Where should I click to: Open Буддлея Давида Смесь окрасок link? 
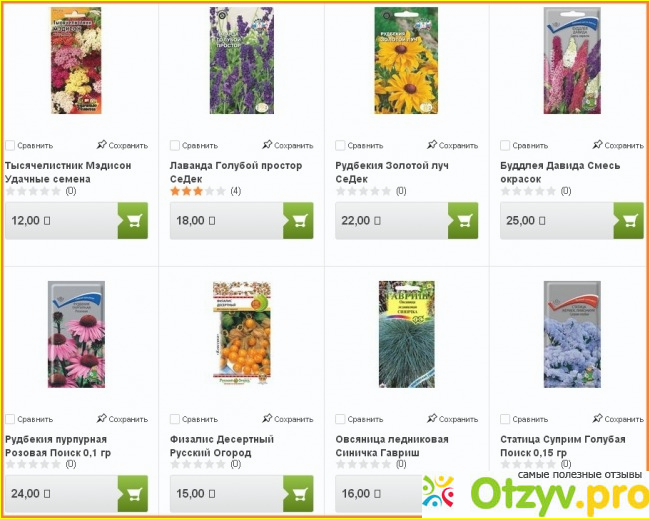(560, 172)
